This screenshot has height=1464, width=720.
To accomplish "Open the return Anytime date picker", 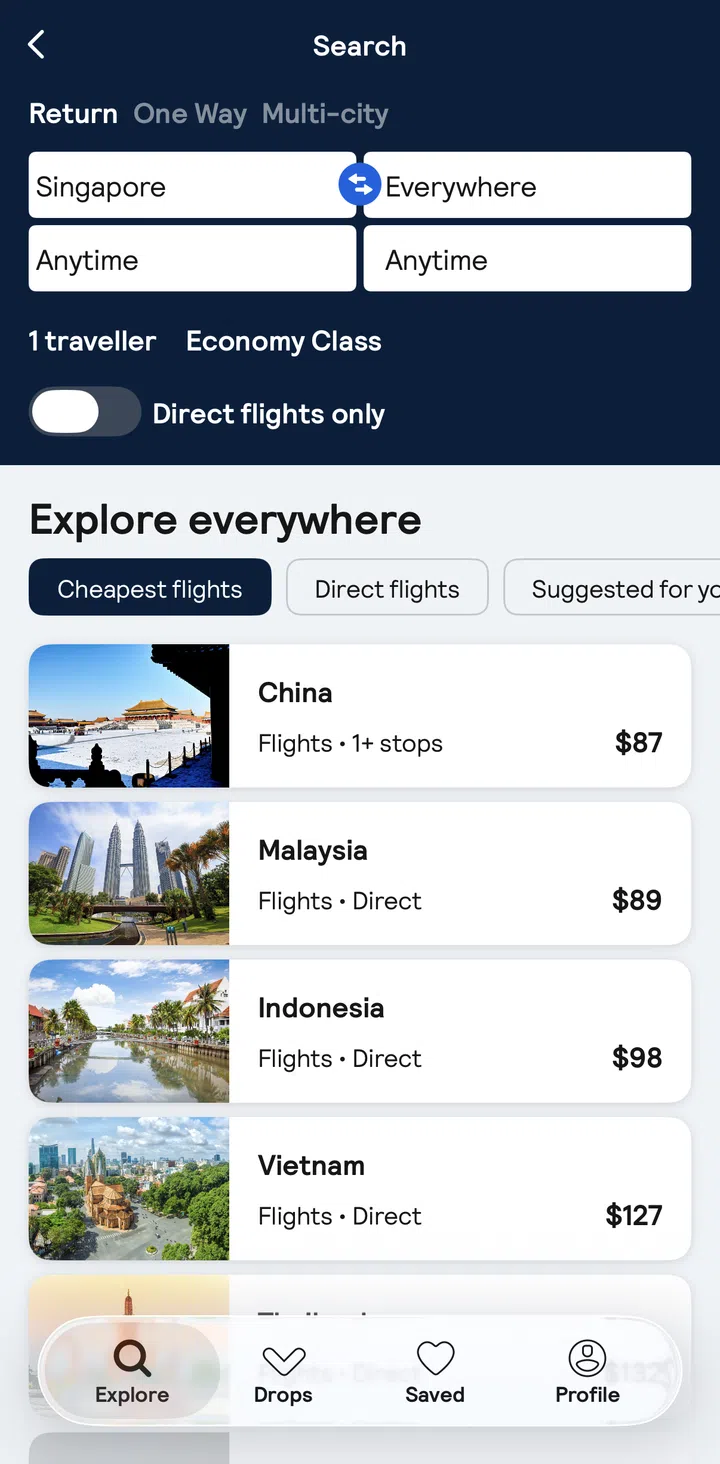I will pos(527,259).
